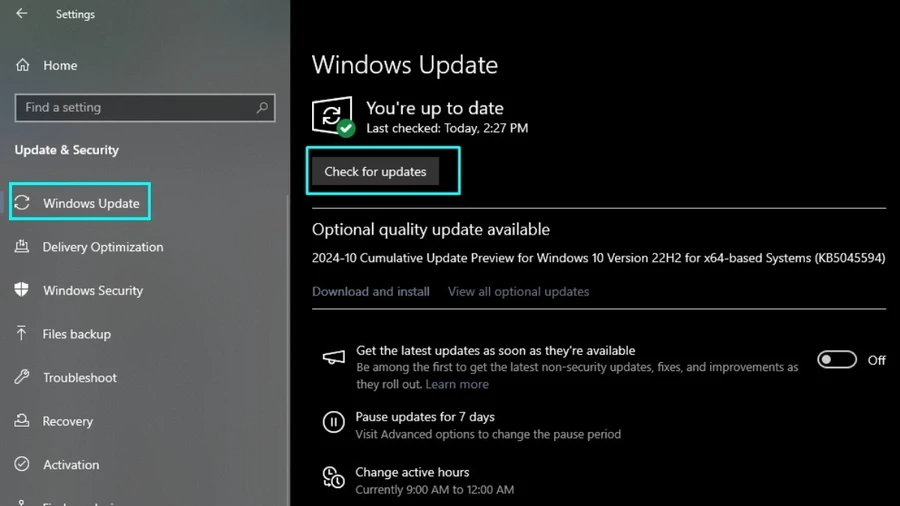This screenshot has width=900, height=506.
Task: Open the Troubleshoot page
Action: click(80, 377)
